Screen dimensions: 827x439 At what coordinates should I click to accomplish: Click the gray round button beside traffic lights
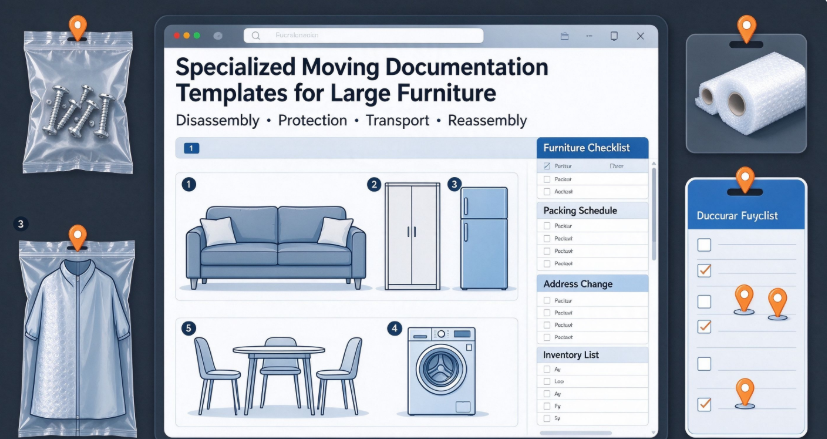218,36
